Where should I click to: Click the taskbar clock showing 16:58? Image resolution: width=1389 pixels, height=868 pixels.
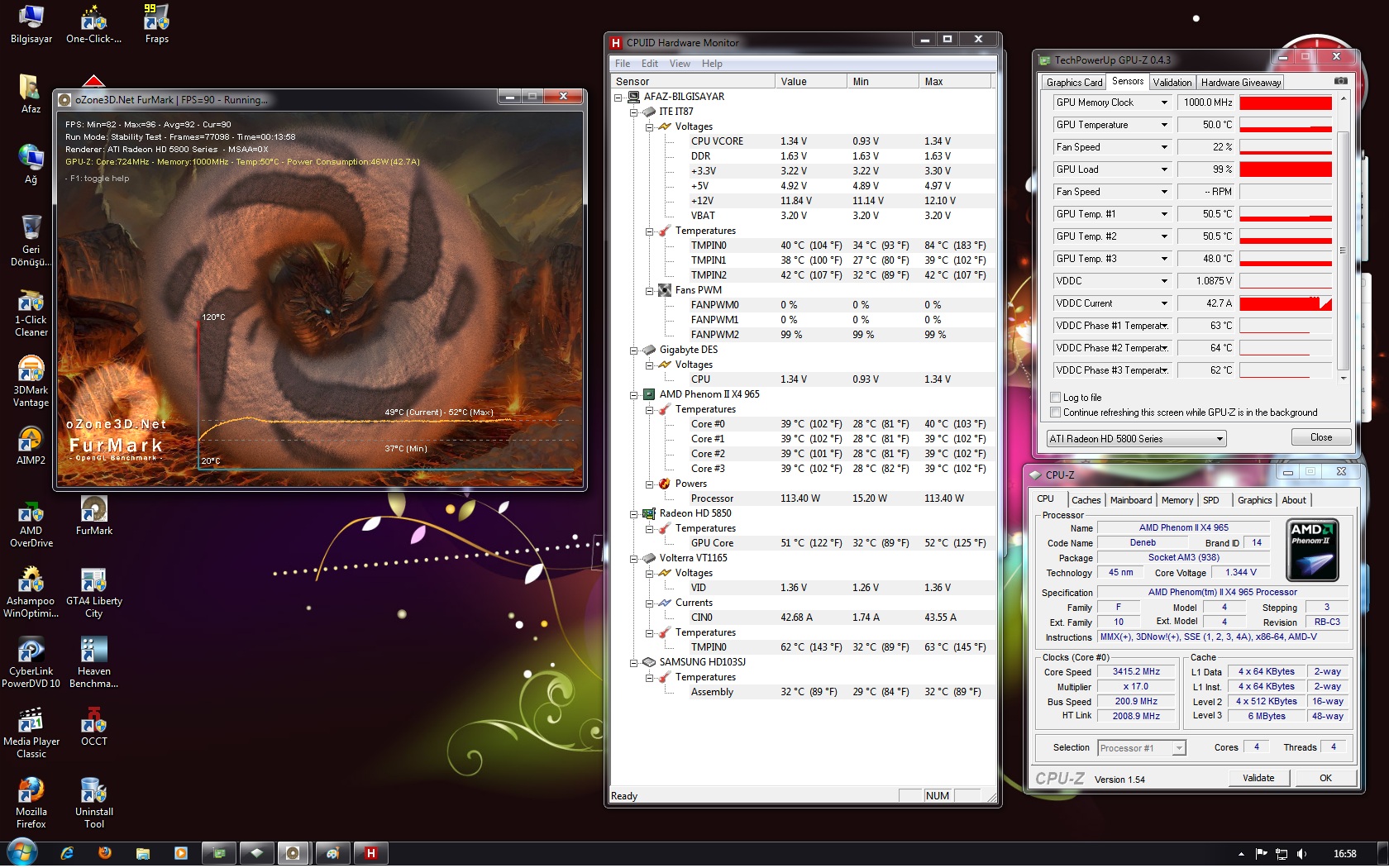click(x=1344, y=854)
